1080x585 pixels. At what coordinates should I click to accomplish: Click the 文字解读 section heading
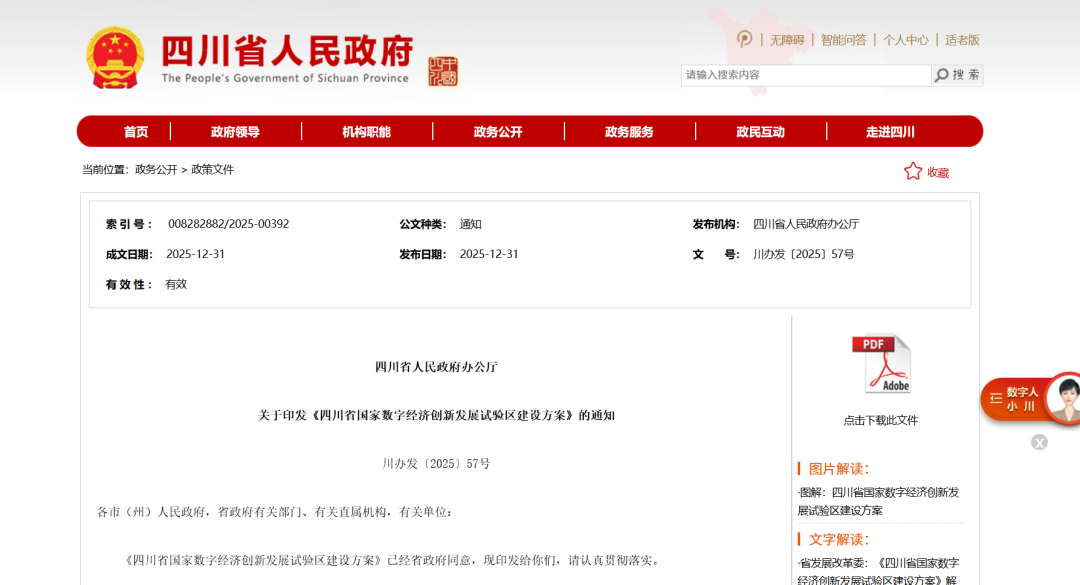click(x=839, y=540)
